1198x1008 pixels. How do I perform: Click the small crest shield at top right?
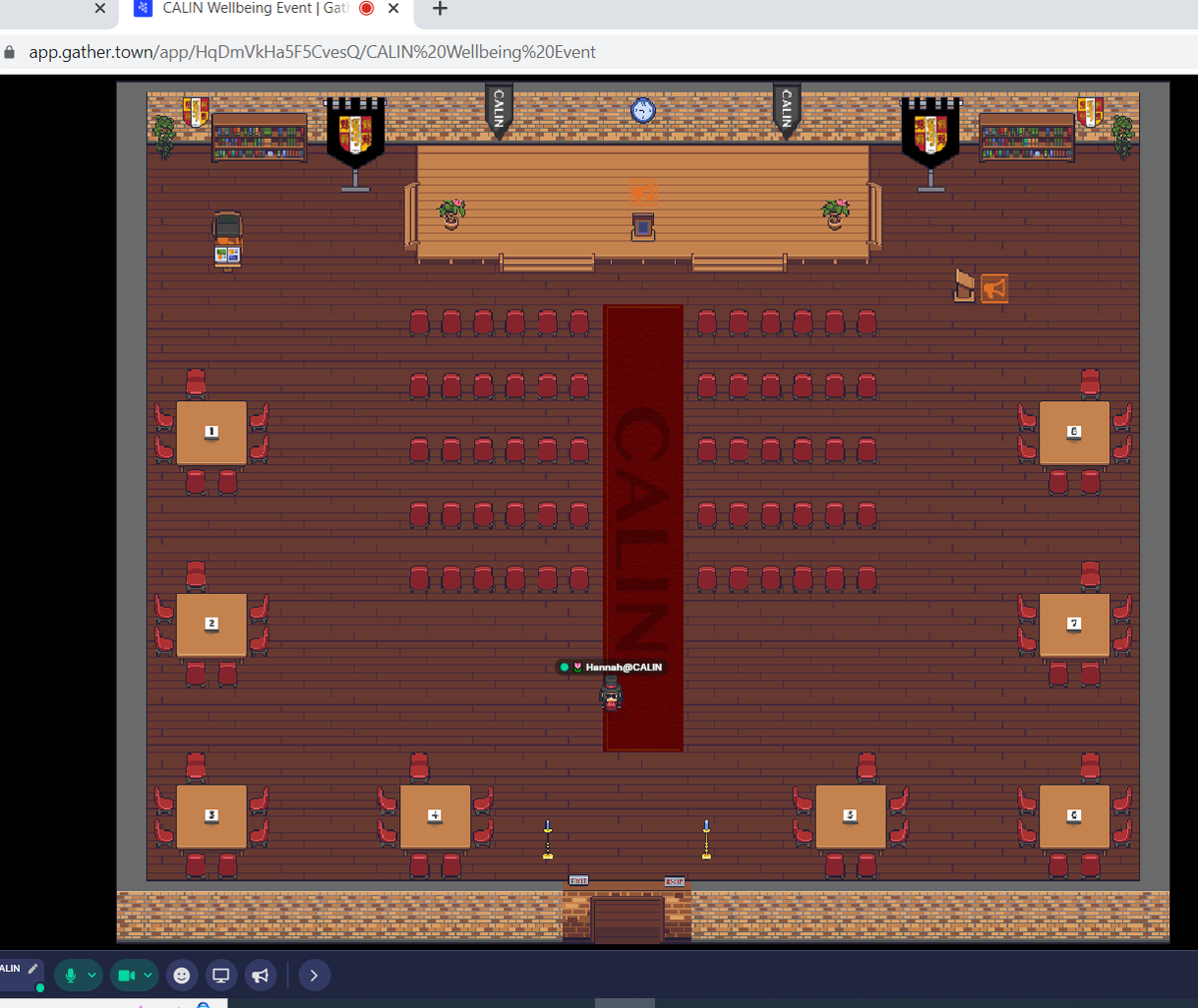tap(1090, 111)
